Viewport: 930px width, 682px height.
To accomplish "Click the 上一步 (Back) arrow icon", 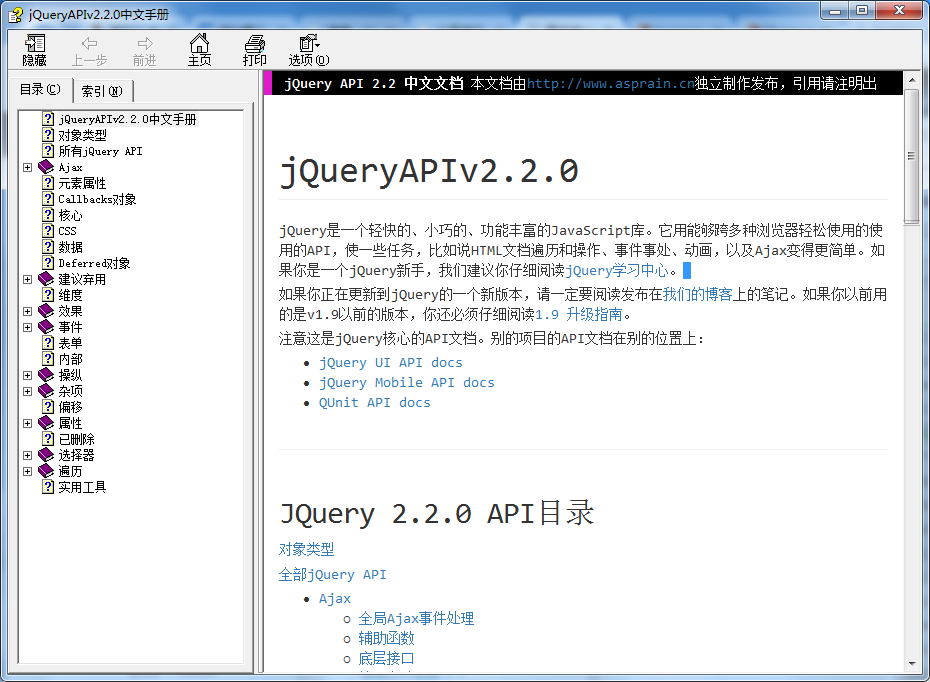I will 90,49.
